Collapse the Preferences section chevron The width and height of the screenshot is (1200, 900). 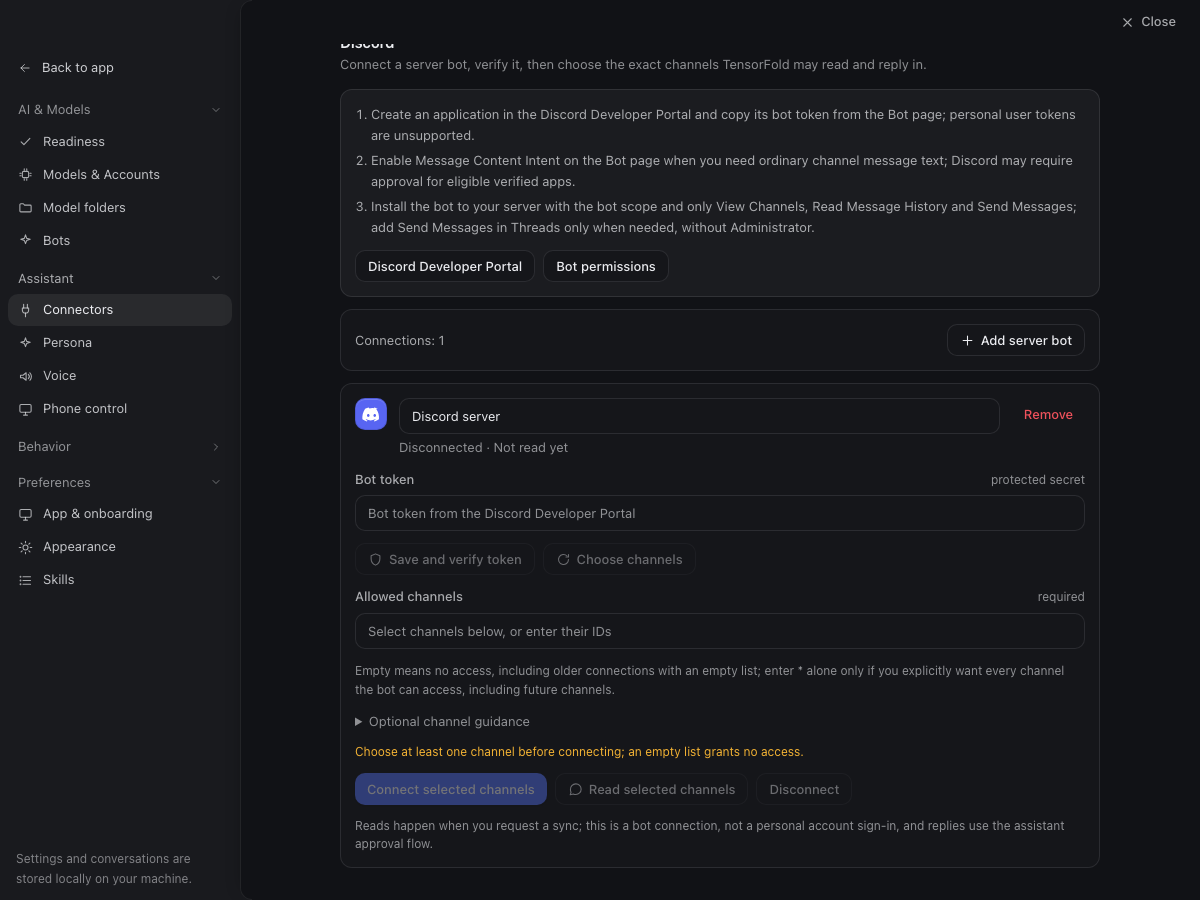[x=216, y=483]
